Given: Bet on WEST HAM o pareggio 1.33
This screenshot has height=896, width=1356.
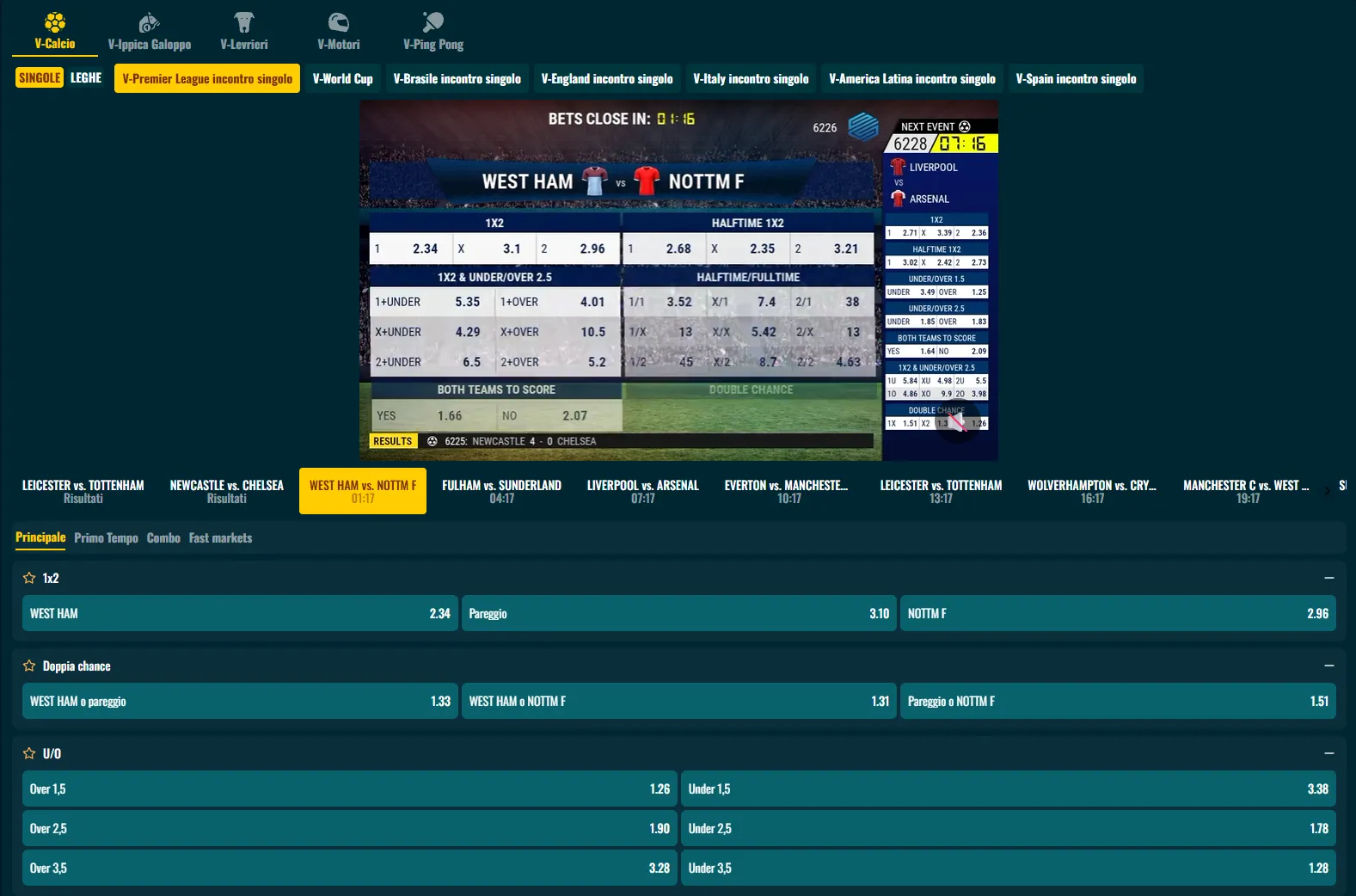Looking at the screenshot, I should (240, 701).
